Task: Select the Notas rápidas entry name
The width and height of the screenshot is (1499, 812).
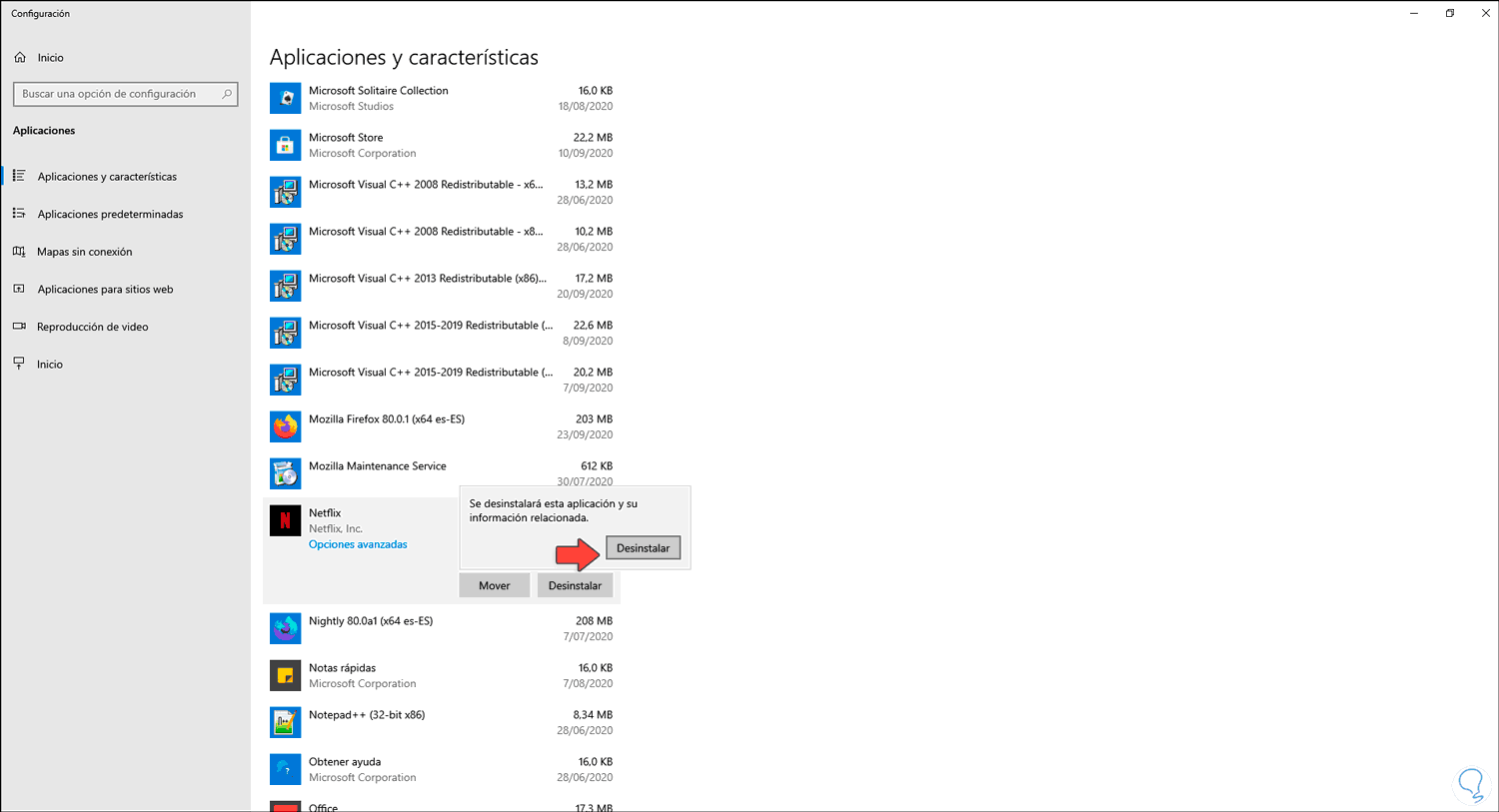Action: click(342, 668)
